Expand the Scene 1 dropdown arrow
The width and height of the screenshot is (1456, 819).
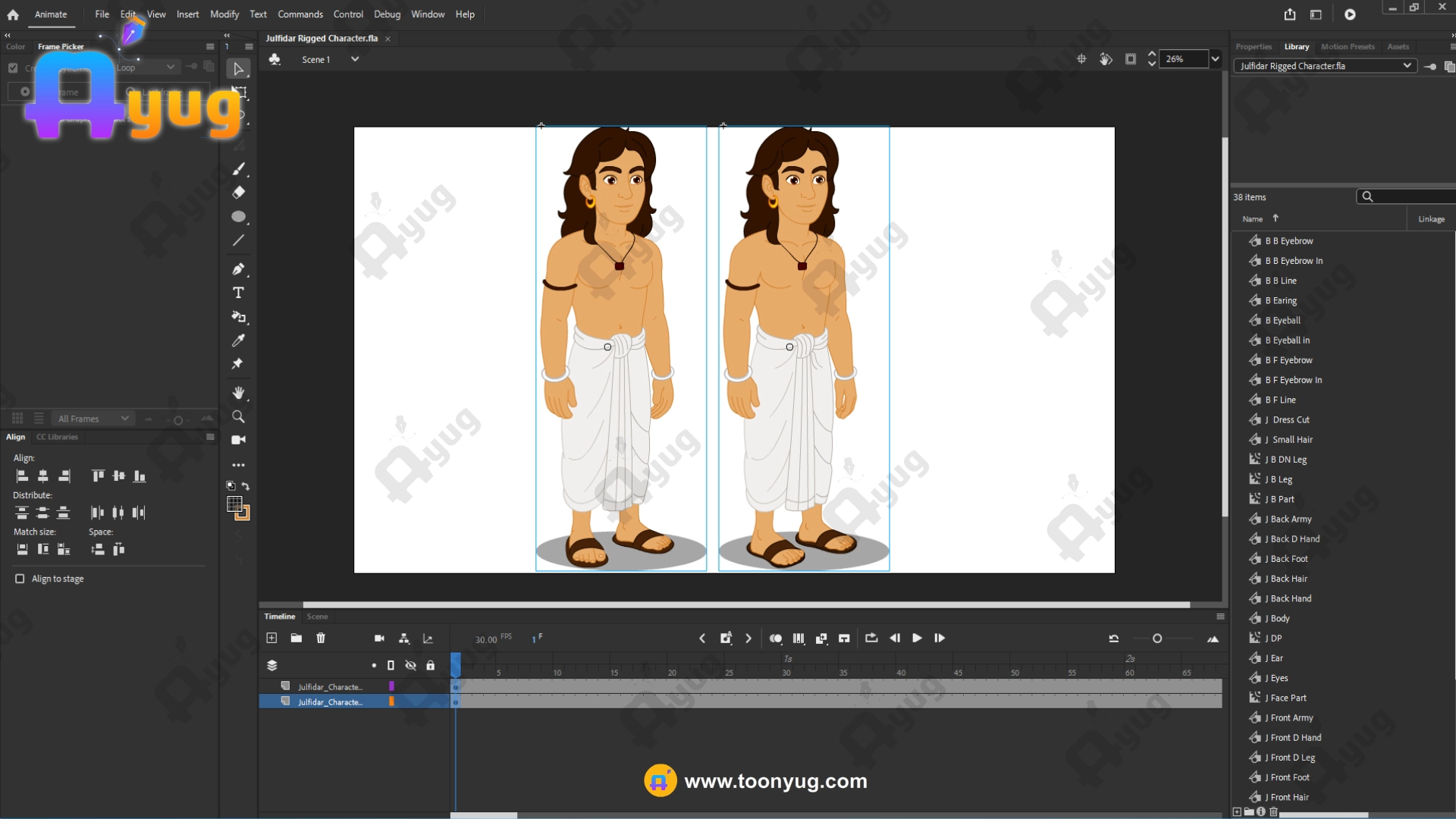(354, 59)
